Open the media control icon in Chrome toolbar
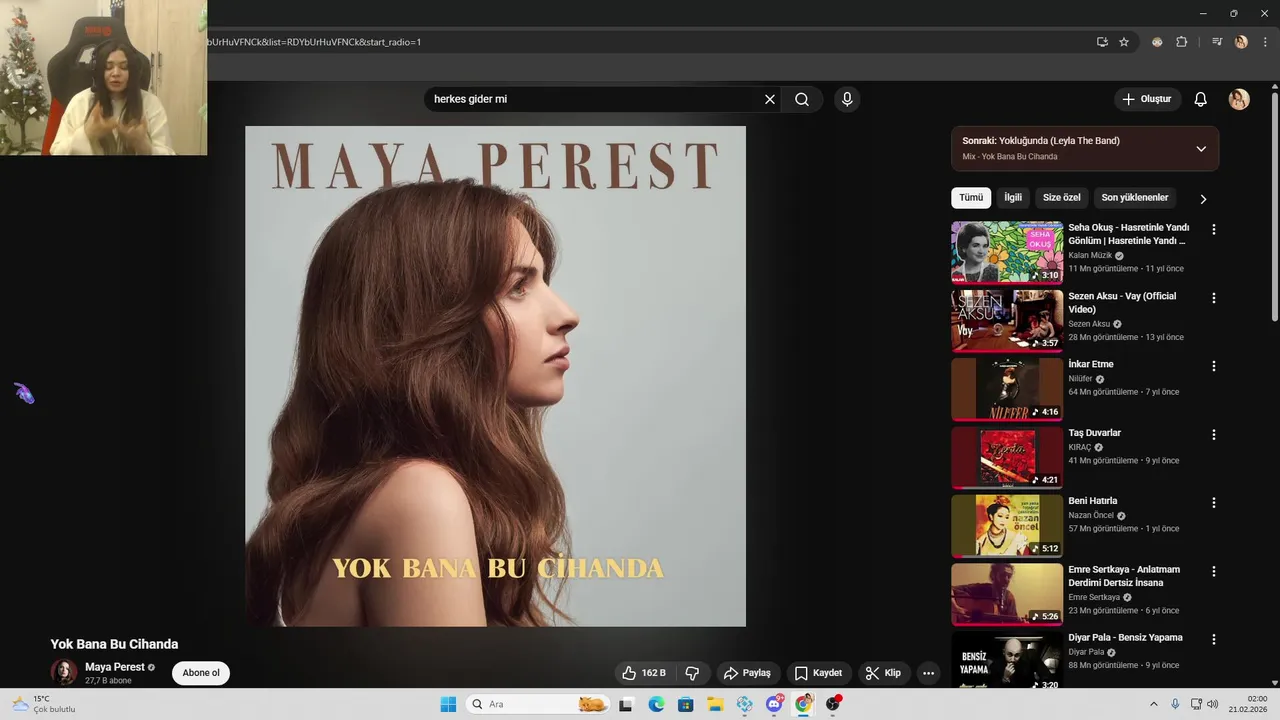This screenshot has height=720, width=1280. [x=1217, y=42]
